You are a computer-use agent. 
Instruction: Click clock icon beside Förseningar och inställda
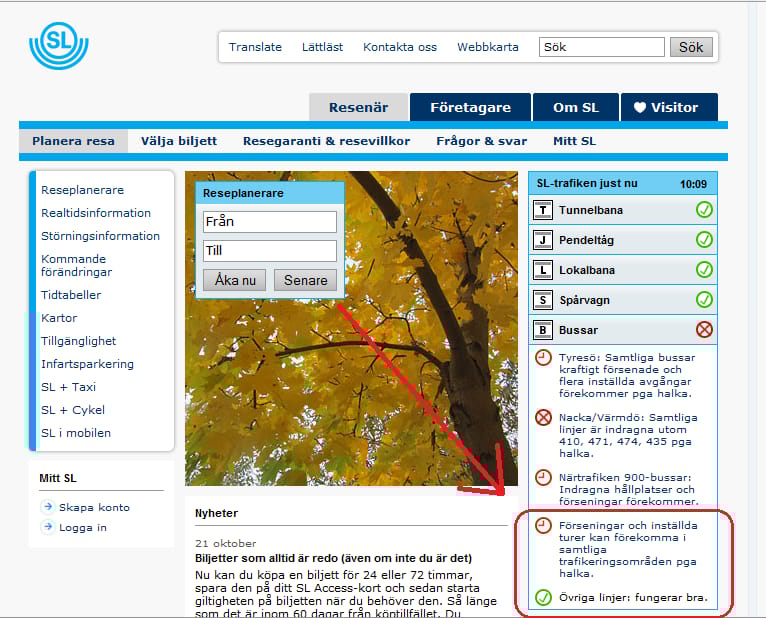tap(543, 526)
